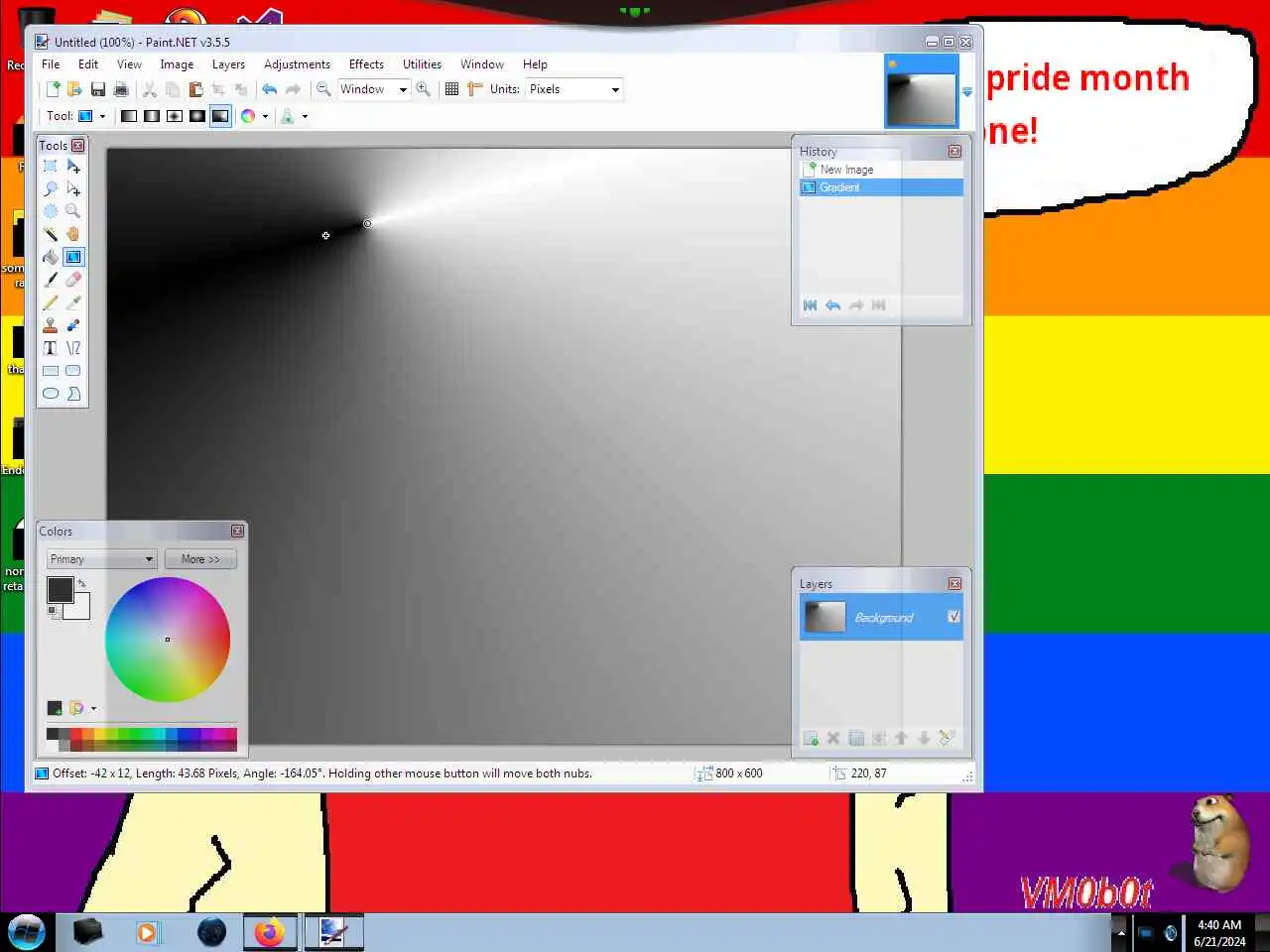
Task: Select the Freeform Shape tool
Action: coord(73,394)
